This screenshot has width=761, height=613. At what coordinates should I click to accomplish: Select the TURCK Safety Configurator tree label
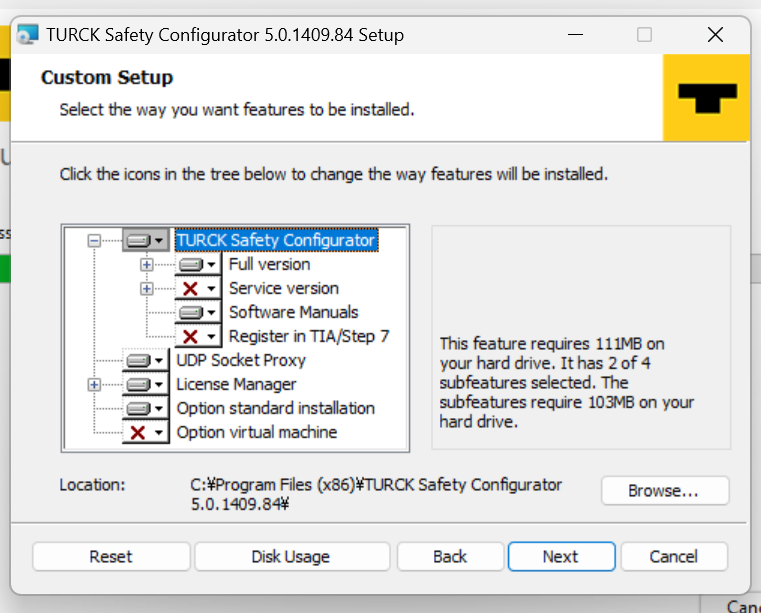[276, 240]
